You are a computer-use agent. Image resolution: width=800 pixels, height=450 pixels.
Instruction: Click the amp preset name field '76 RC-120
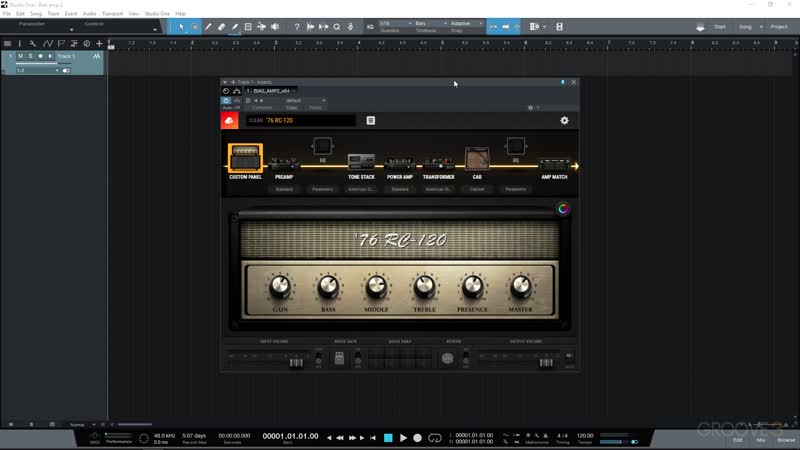301,120
